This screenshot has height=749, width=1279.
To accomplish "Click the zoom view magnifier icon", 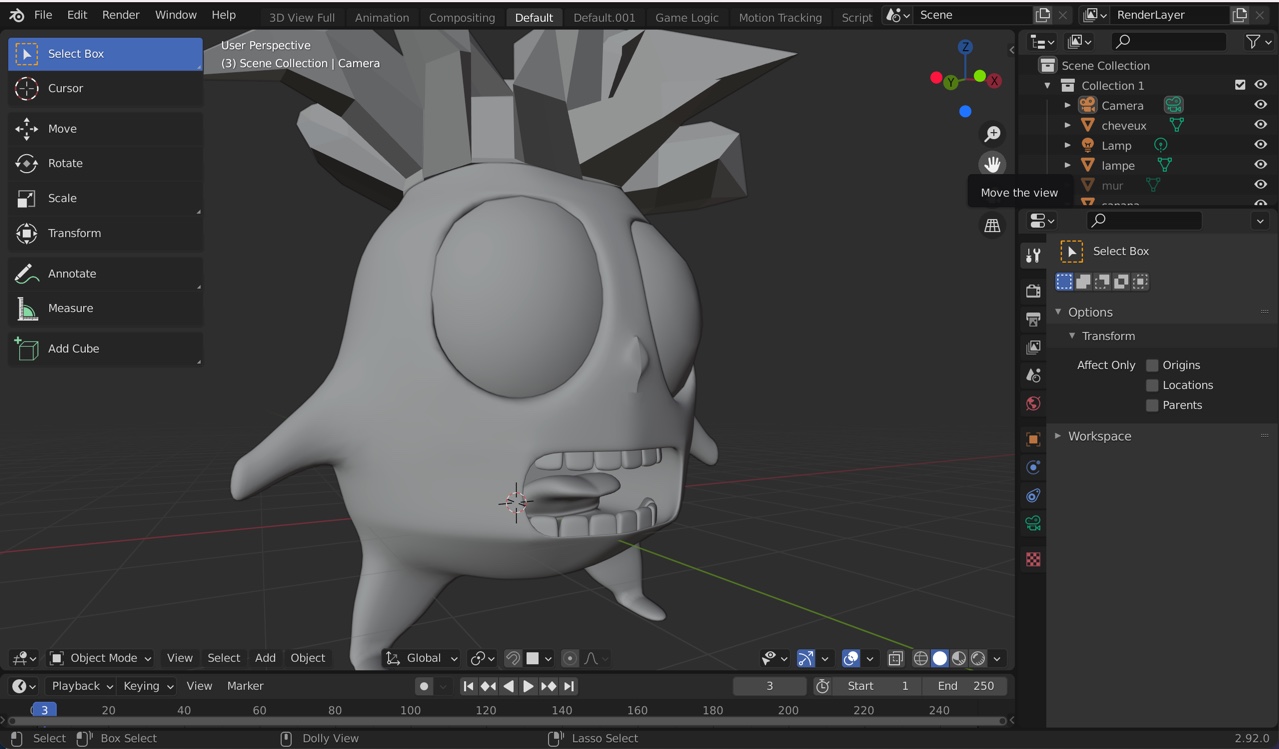I will click(x=992, y=134).
